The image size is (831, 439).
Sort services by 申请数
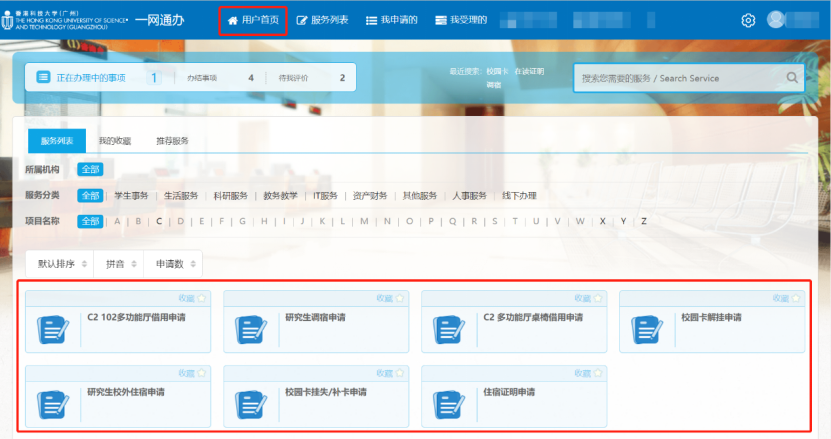(172, 264)
